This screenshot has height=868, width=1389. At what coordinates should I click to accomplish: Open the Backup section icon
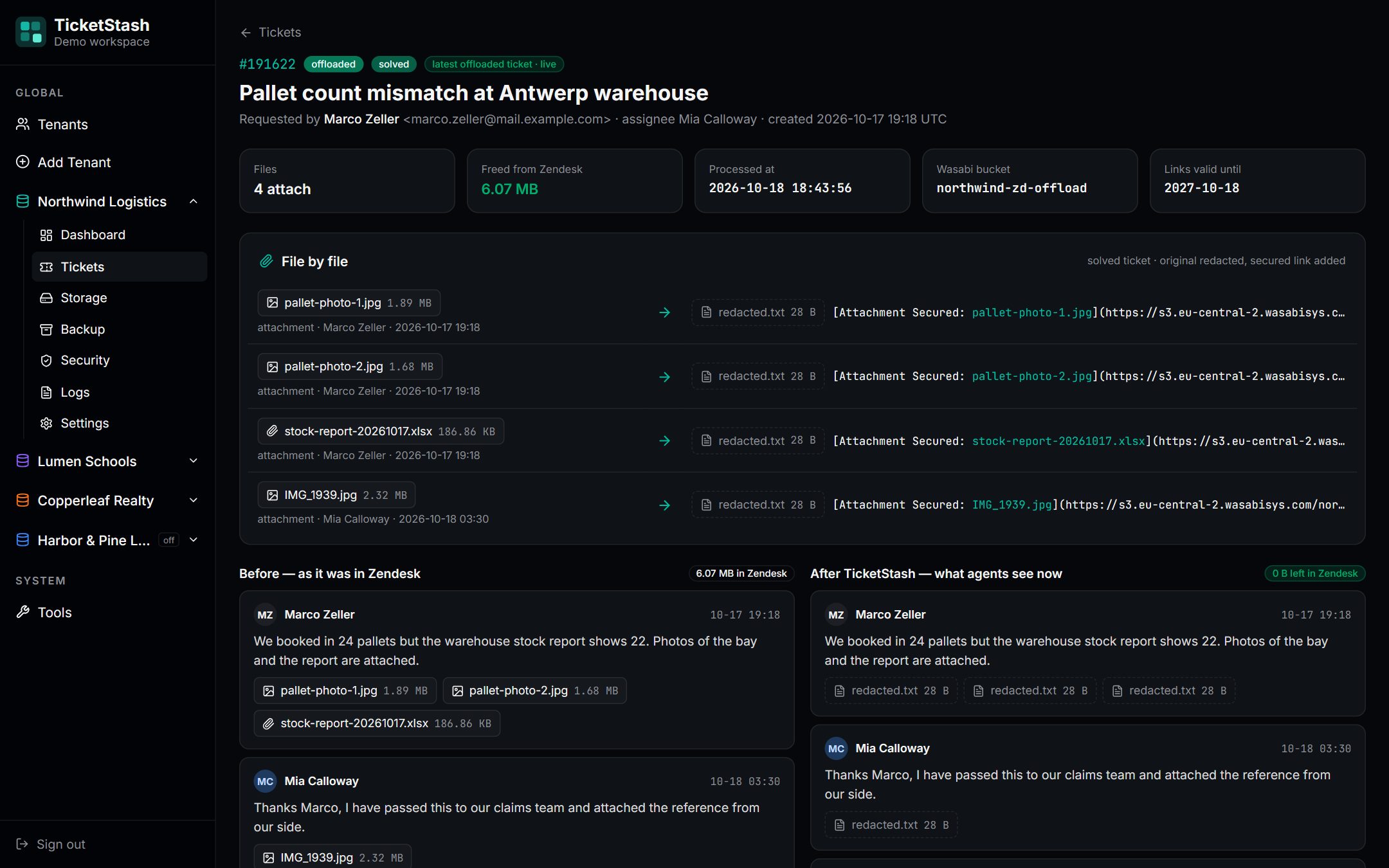pos(46,329)
